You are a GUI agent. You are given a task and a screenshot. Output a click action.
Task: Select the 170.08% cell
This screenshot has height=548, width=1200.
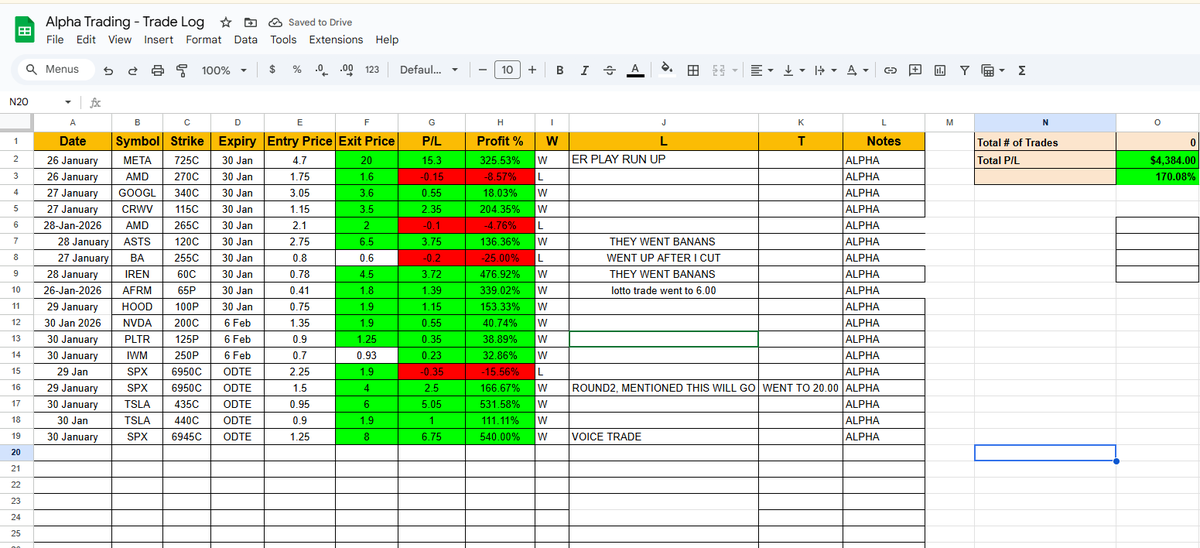[x=1157, y=176]
